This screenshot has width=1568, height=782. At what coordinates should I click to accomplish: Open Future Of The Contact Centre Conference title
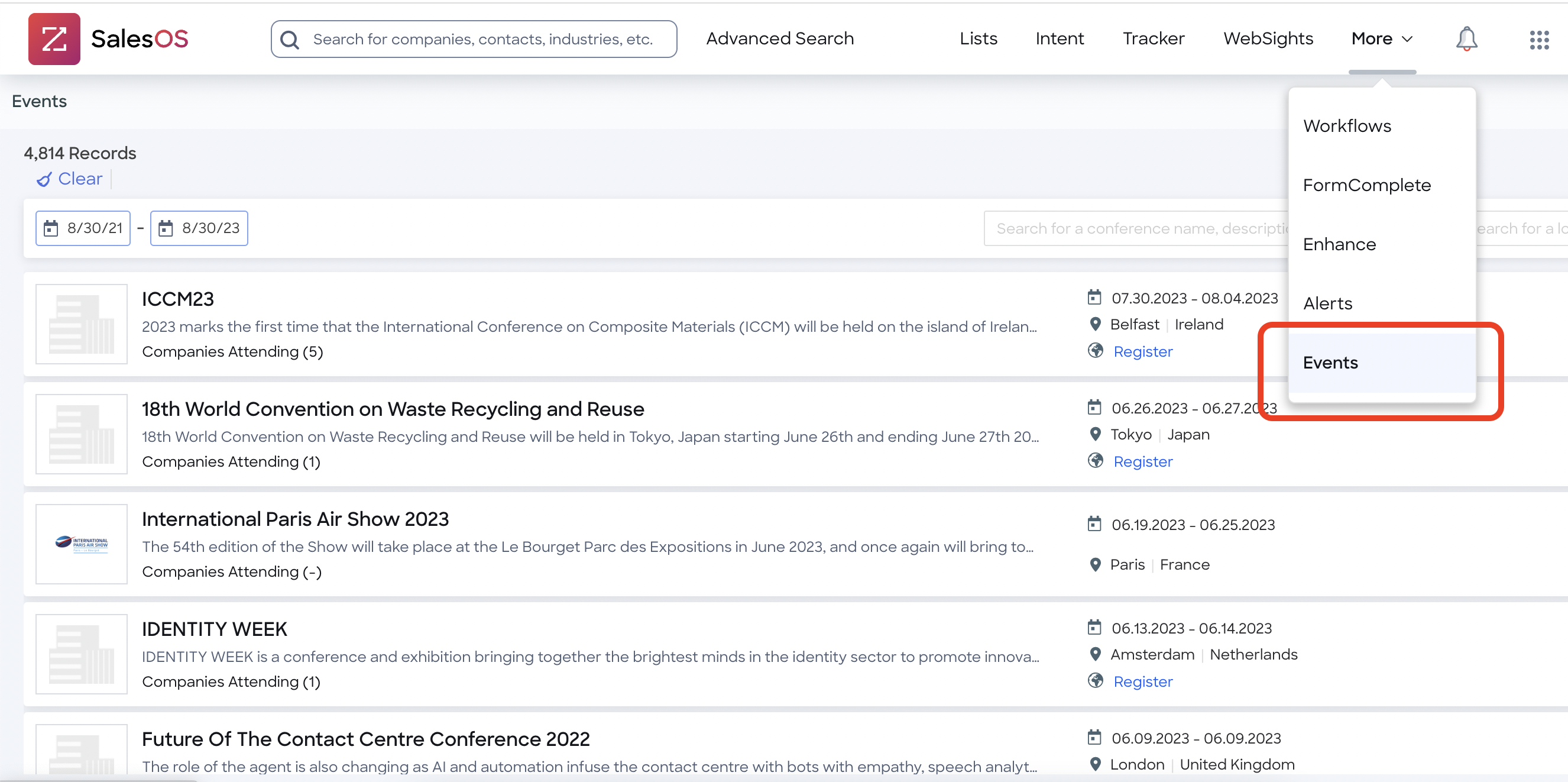click(366, 739)
